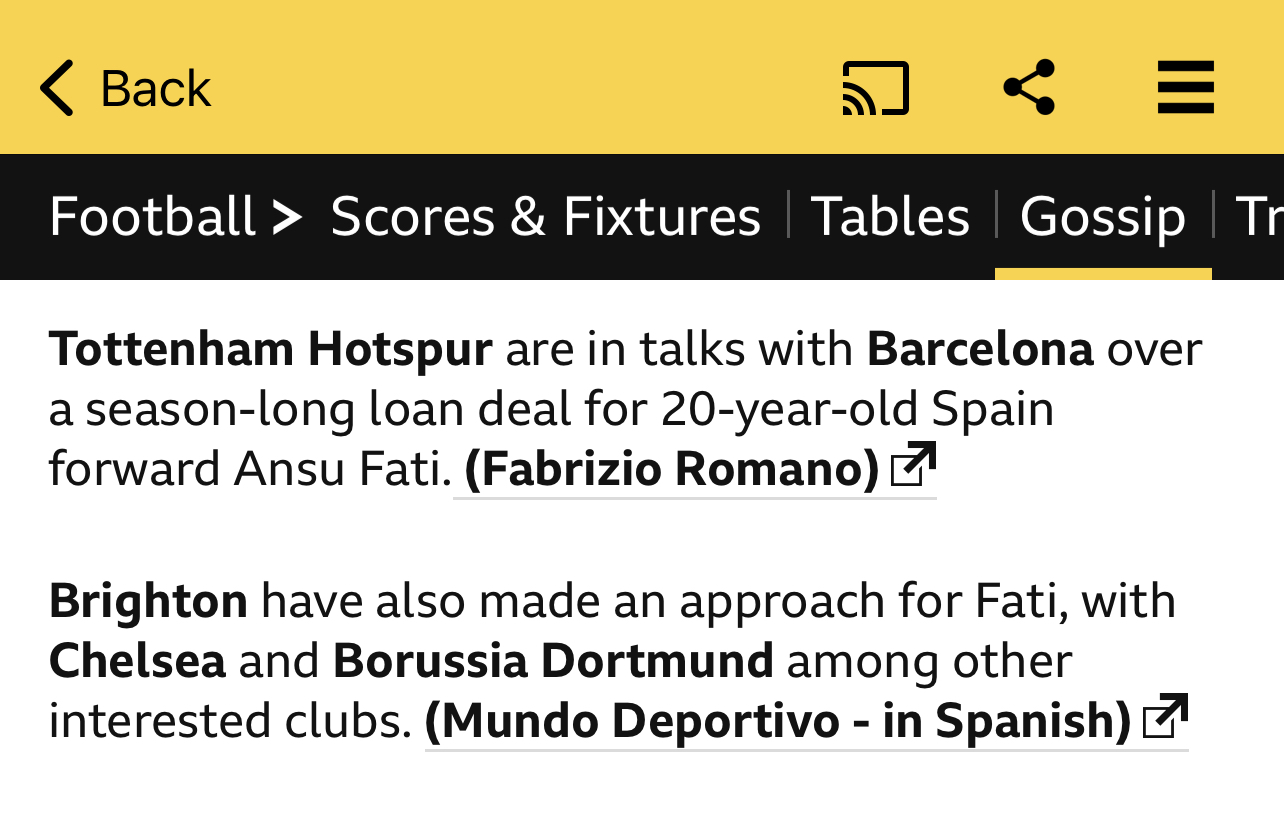
Task: Tap the Back text label
Action: [x=156, y=88]
